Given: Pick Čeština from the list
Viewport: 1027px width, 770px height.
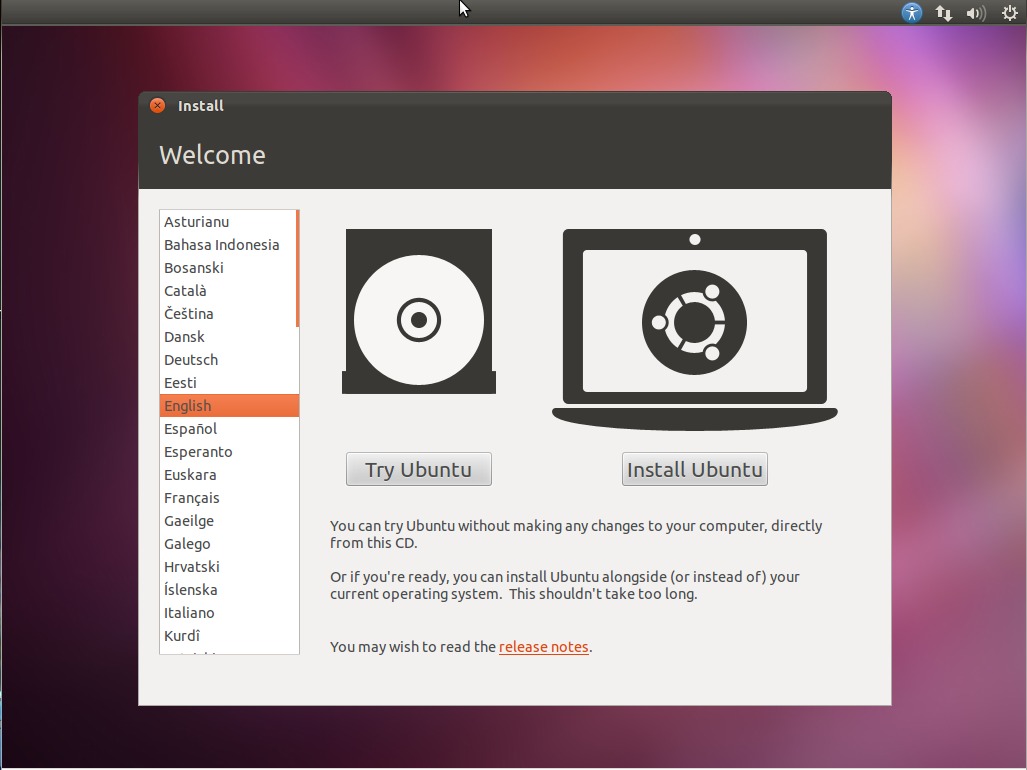Looking at the screenshot, I should (x=228, y=314).
